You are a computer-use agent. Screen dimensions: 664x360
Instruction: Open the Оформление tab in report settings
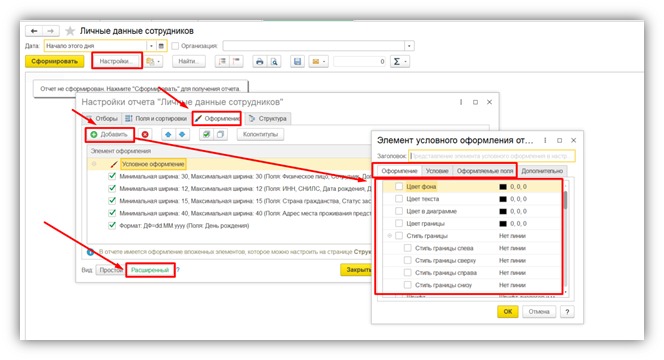click(217, 119)
